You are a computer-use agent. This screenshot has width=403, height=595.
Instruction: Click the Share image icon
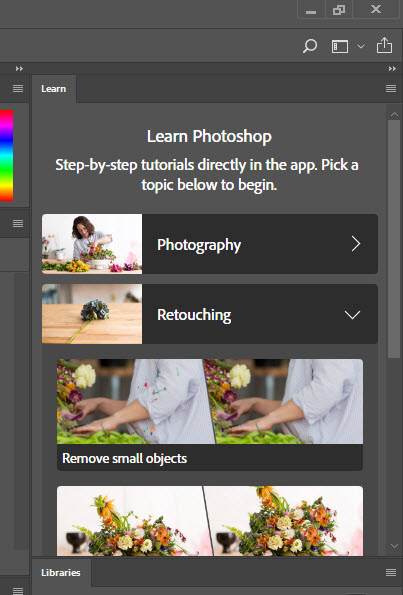click(384, 46)
